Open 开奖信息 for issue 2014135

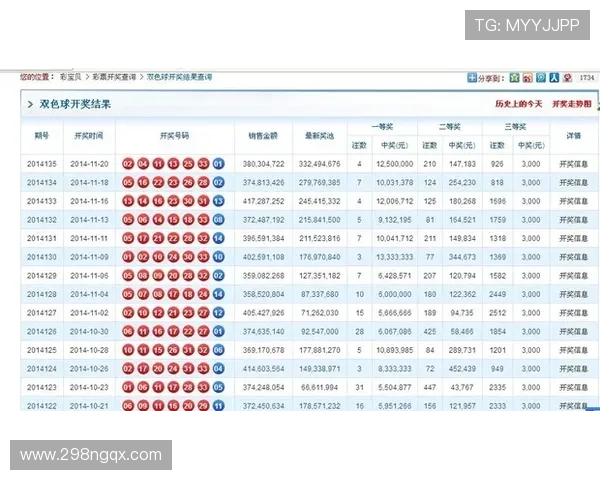(573, 164)
